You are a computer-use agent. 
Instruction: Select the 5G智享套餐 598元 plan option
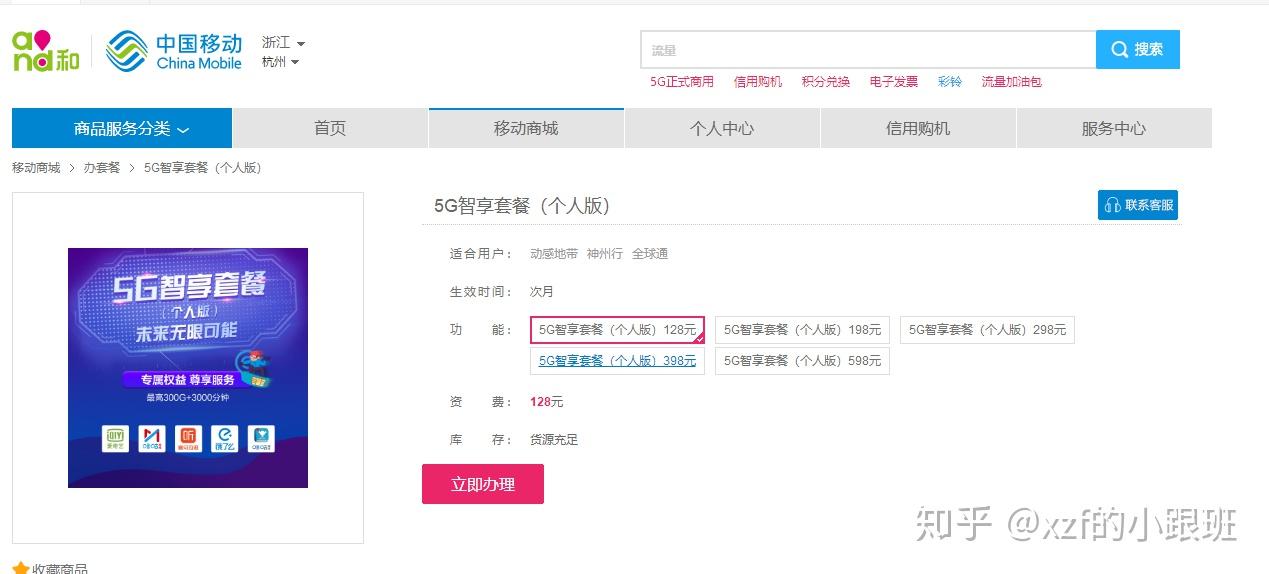[802, 361]
